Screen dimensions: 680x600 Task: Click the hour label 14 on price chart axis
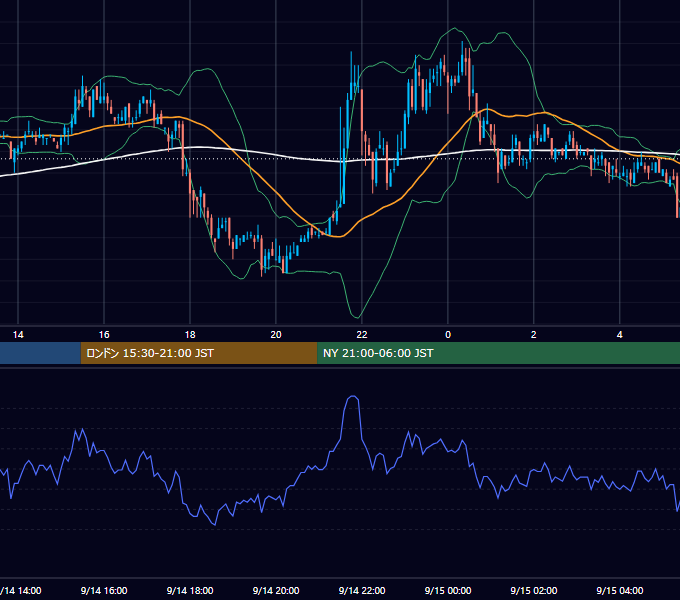18,335
